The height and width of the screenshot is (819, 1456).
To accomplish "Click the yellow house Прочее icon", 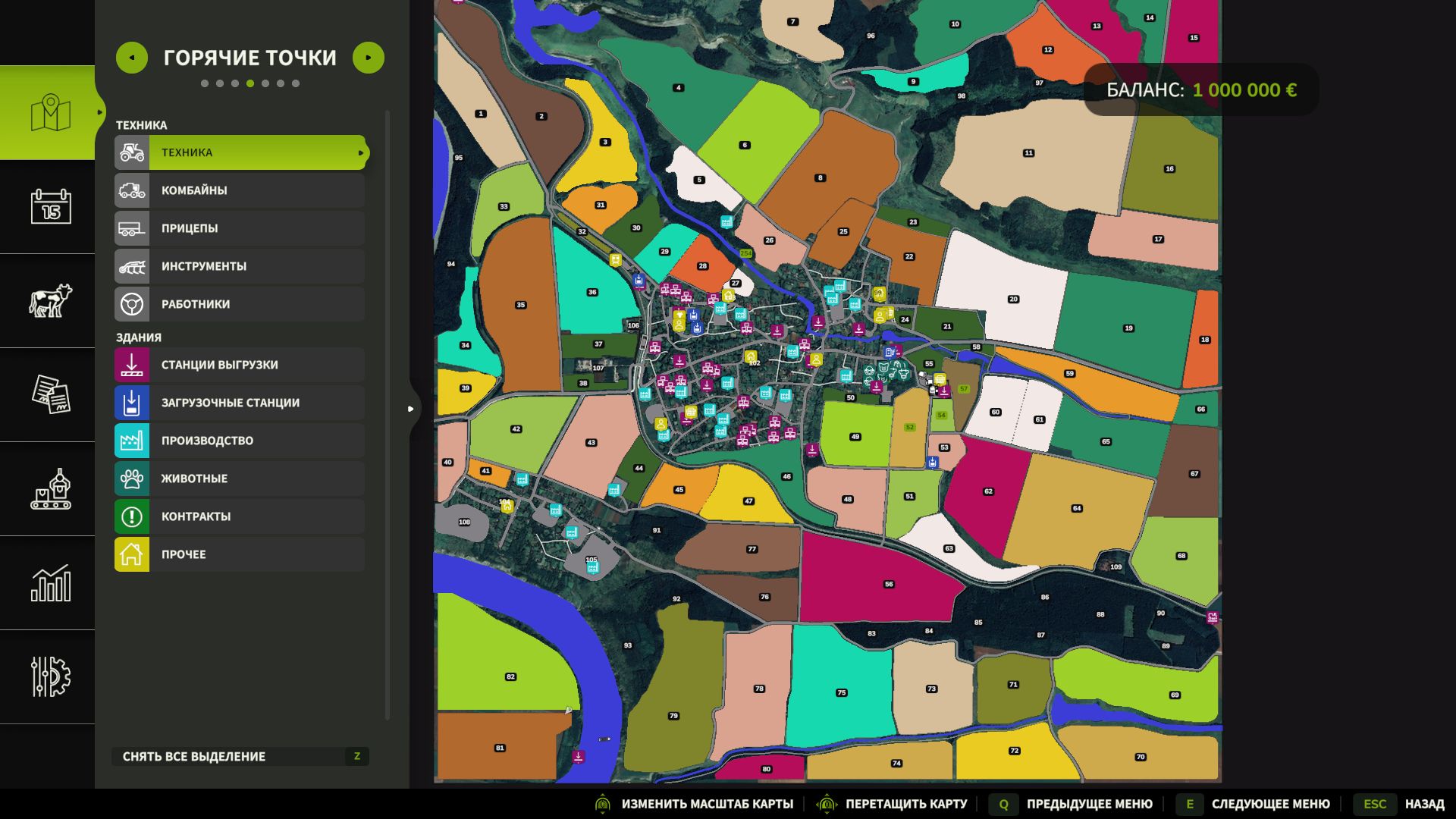I will 132,554.
